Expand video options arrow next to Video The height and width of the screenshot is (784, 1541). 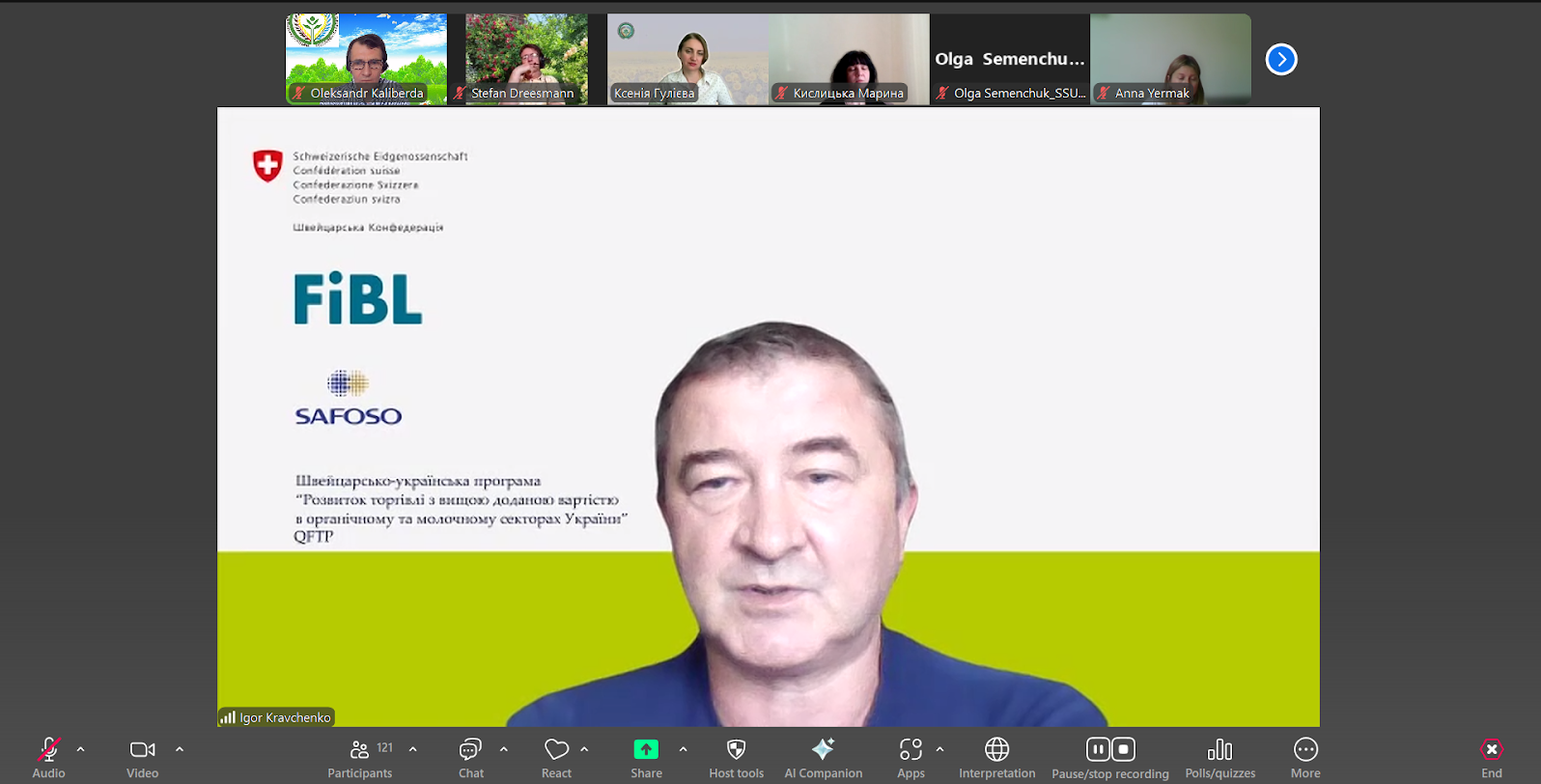(180, 749)
